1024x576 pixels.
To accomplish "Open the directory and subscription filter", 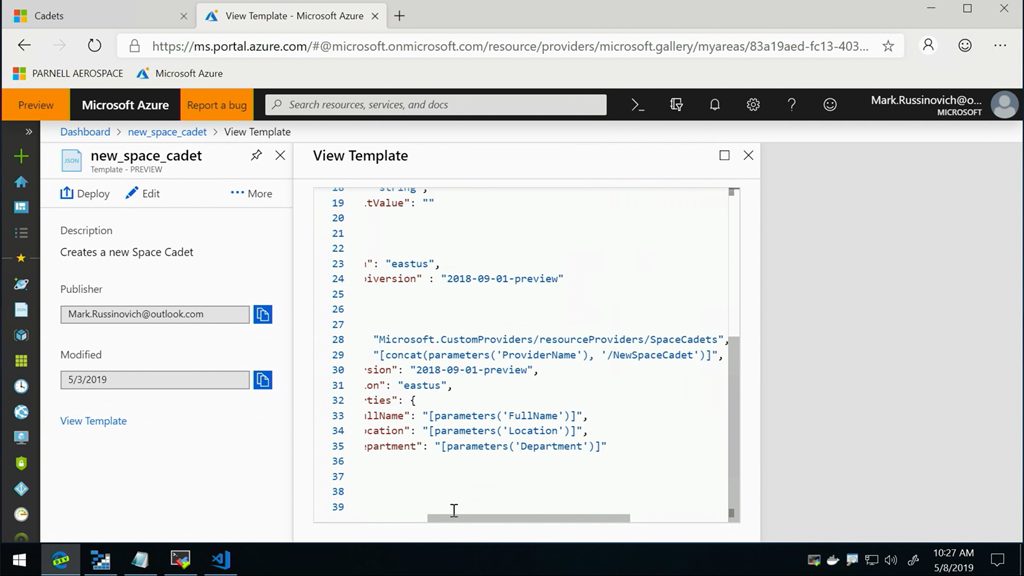I will click(x=676, y=105).
